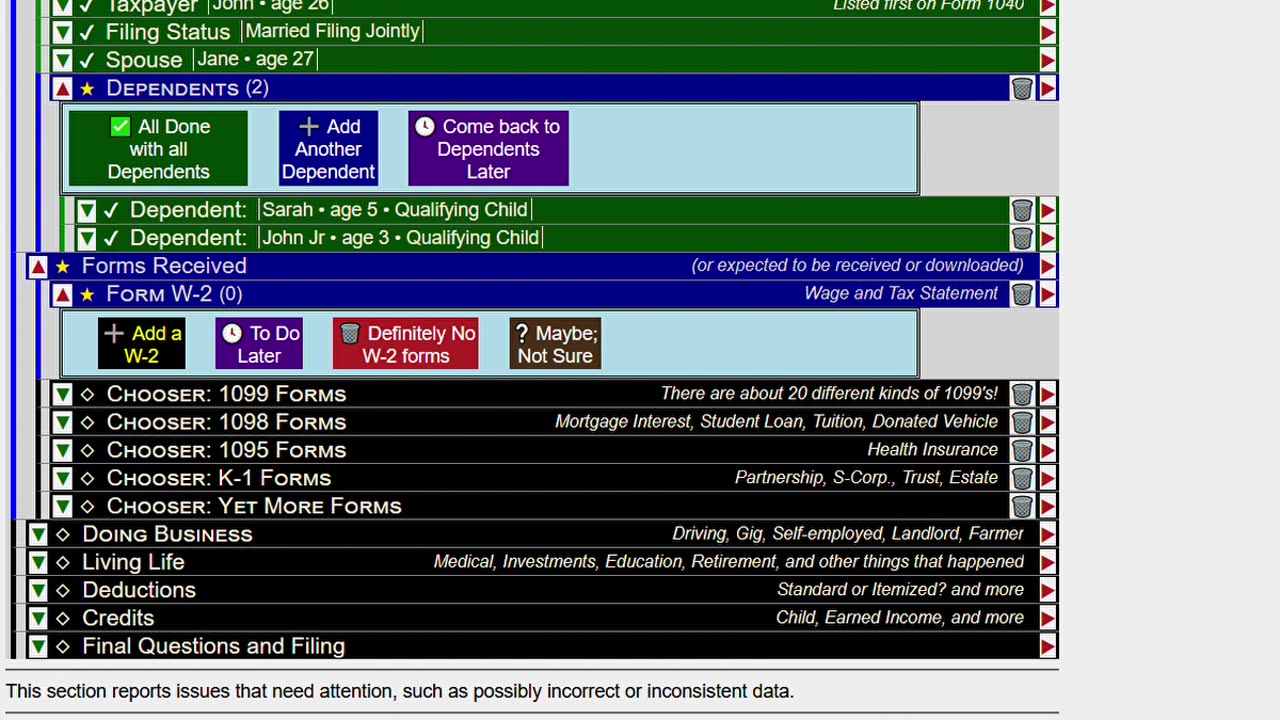Expand the Filing Status row

click(62, 32)
